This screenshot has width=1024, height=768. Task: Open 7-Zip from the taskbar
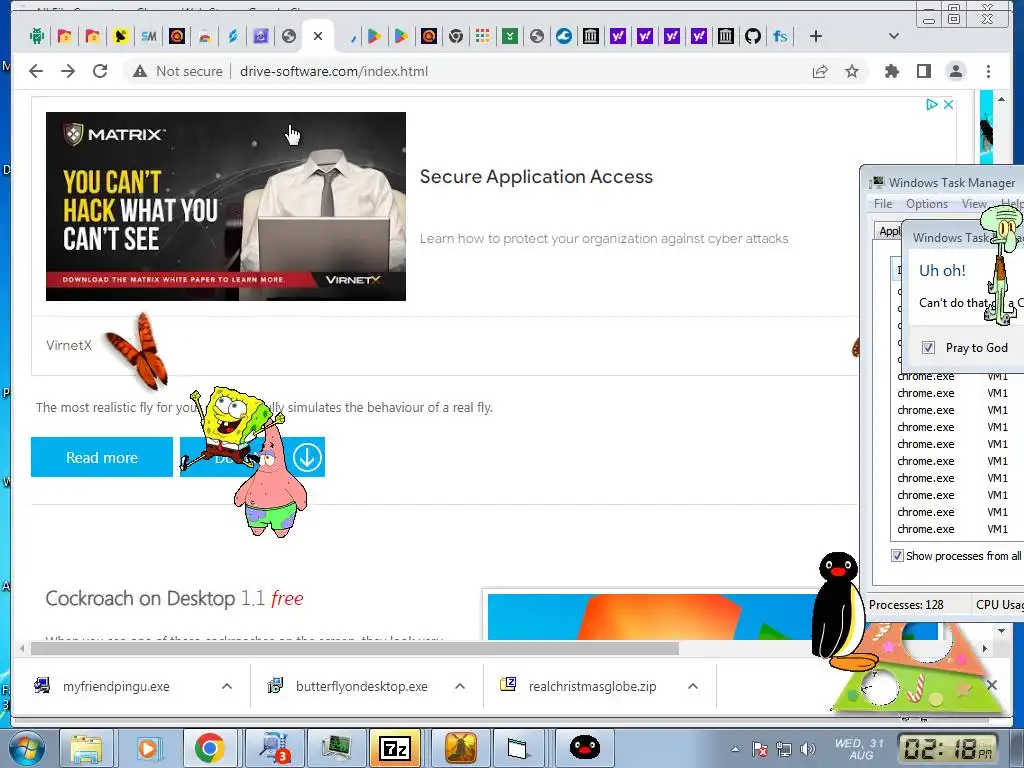click(395, 748)
